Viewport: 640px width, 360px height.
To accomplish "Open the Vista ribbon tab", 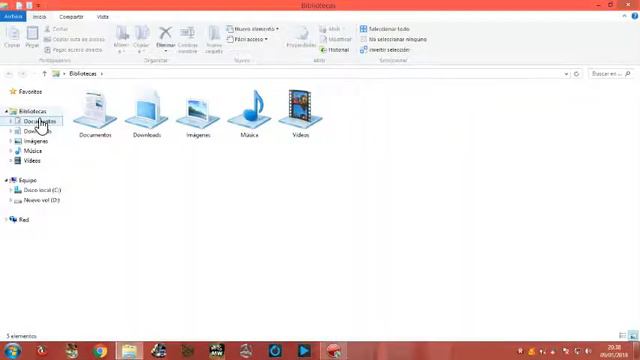I will 102,17.
